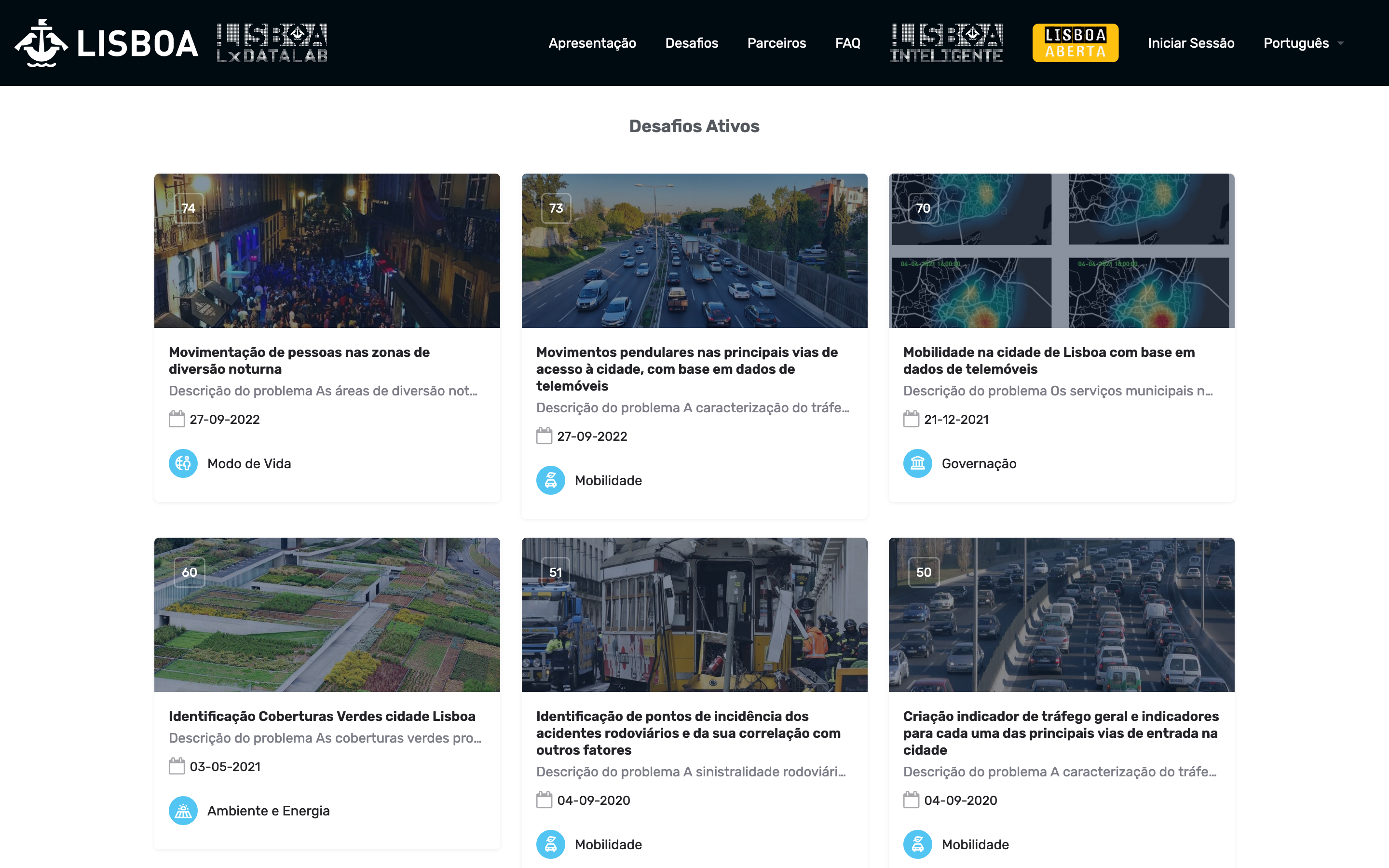Click calendar icon on the Movimentos pendulares card

pyautogui.click(x=544, y=436)
